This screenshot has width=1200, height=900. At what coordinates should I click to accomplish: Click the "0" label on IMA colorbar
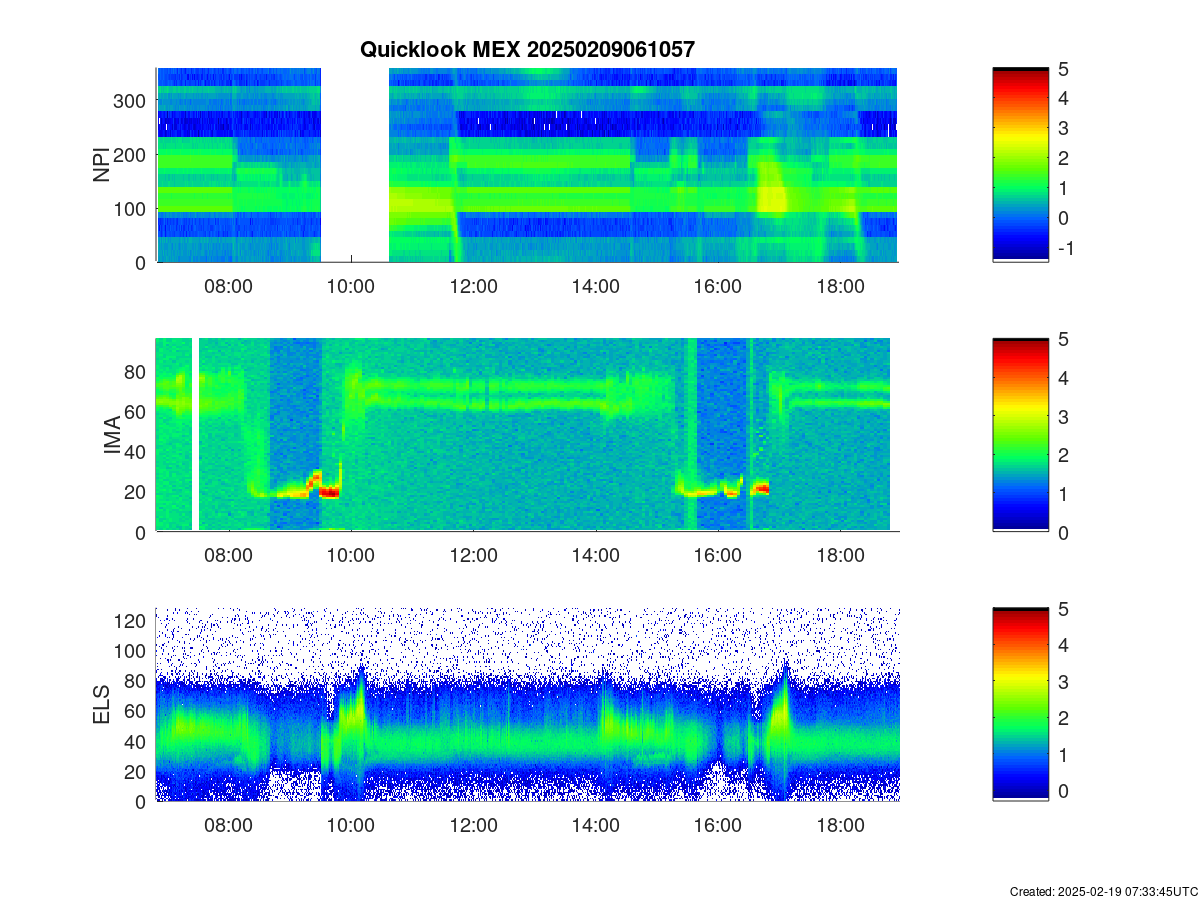1062,532
